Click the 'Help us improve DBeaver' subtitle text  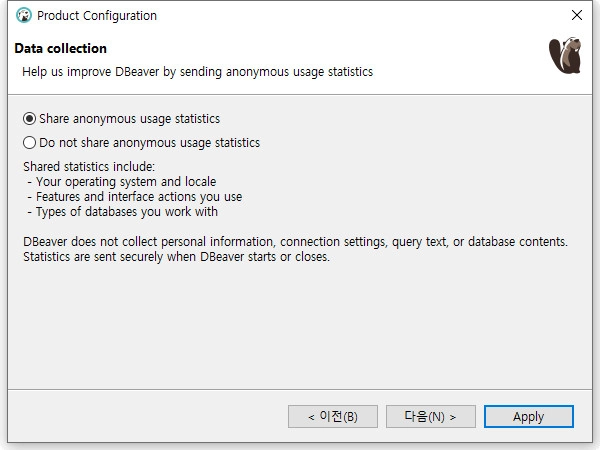[197, 72]
